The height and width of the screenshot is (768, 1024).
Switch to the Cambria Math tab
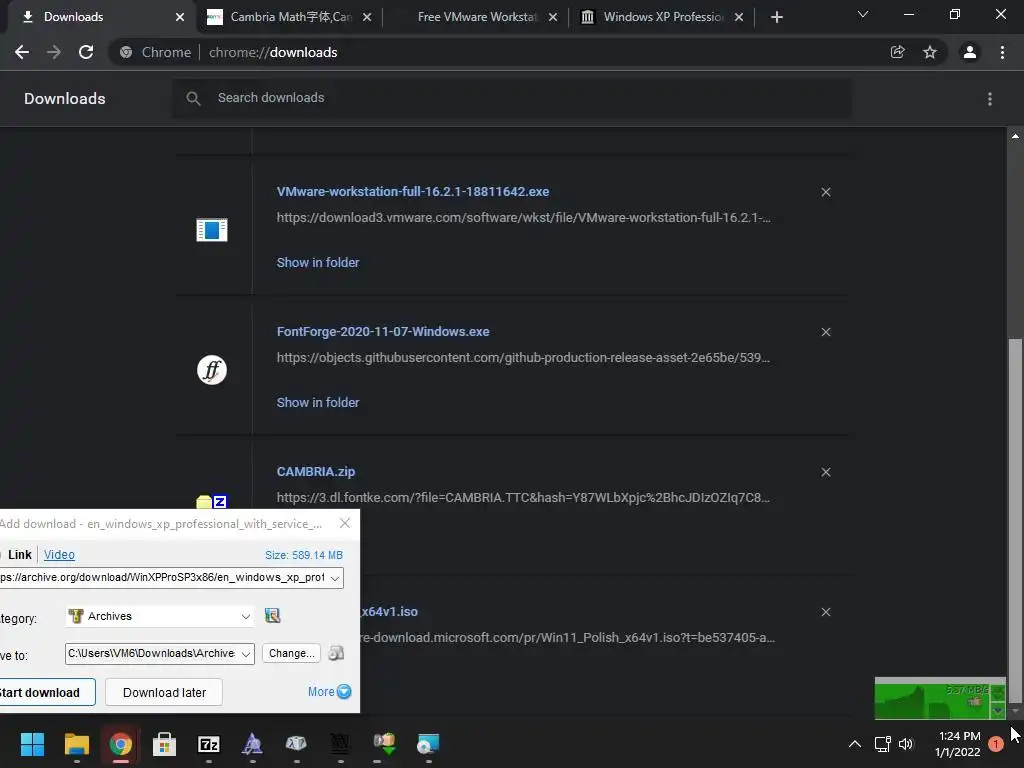pos(291,17)
